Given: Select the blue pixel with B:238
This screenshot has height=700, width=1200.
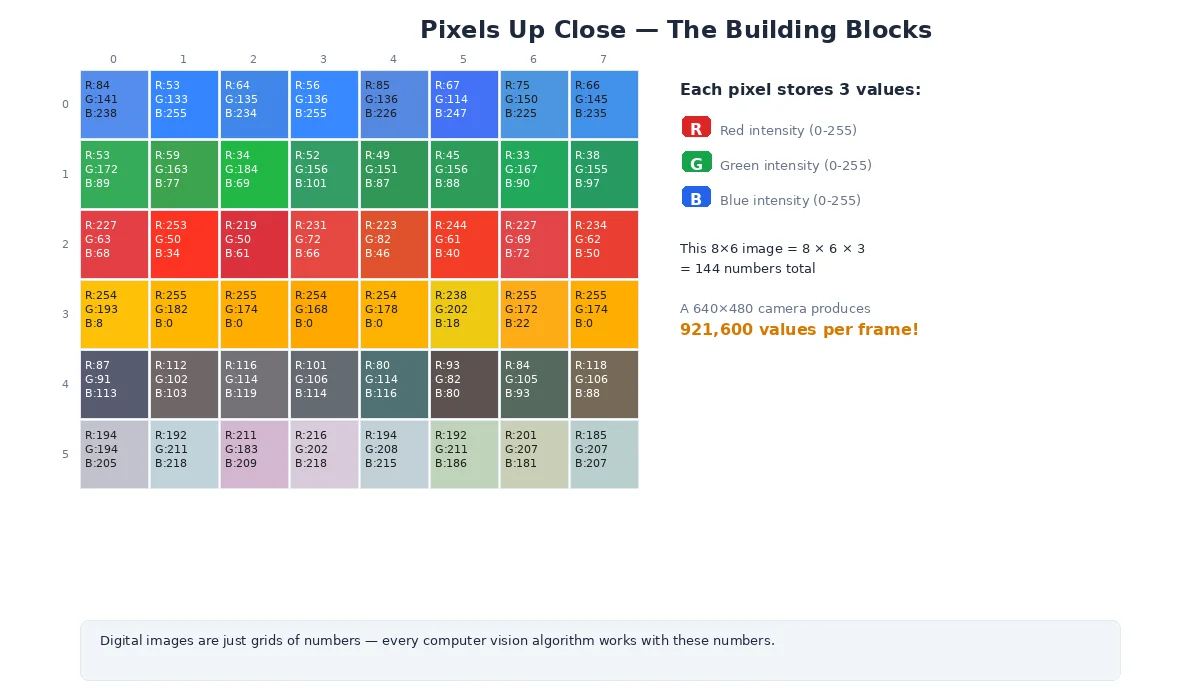Looking at the screenshot, I should pyautogui.click(x=115, y=104).
